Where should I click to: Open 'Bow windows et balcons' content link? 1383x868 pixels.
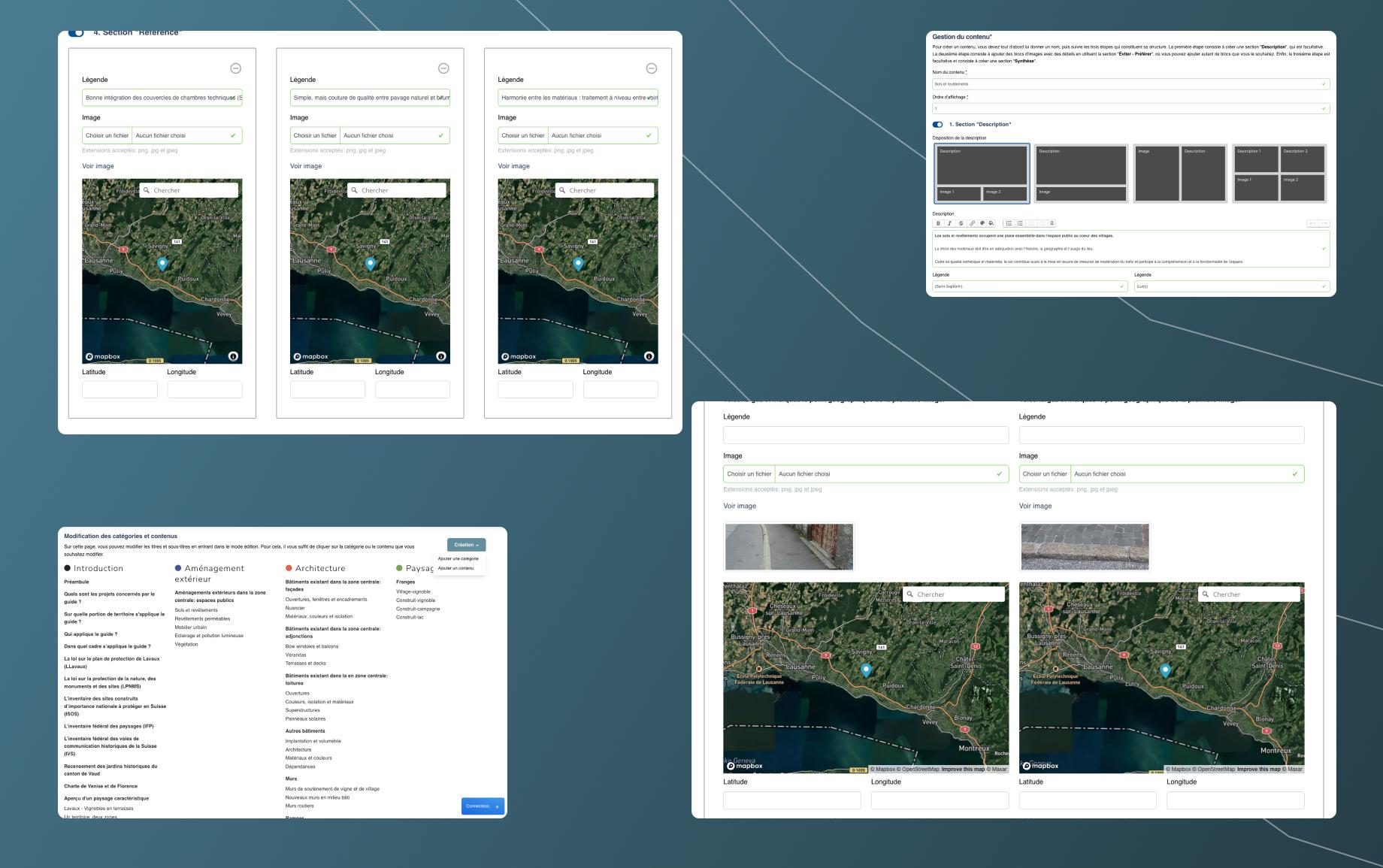tap(312, 646)
